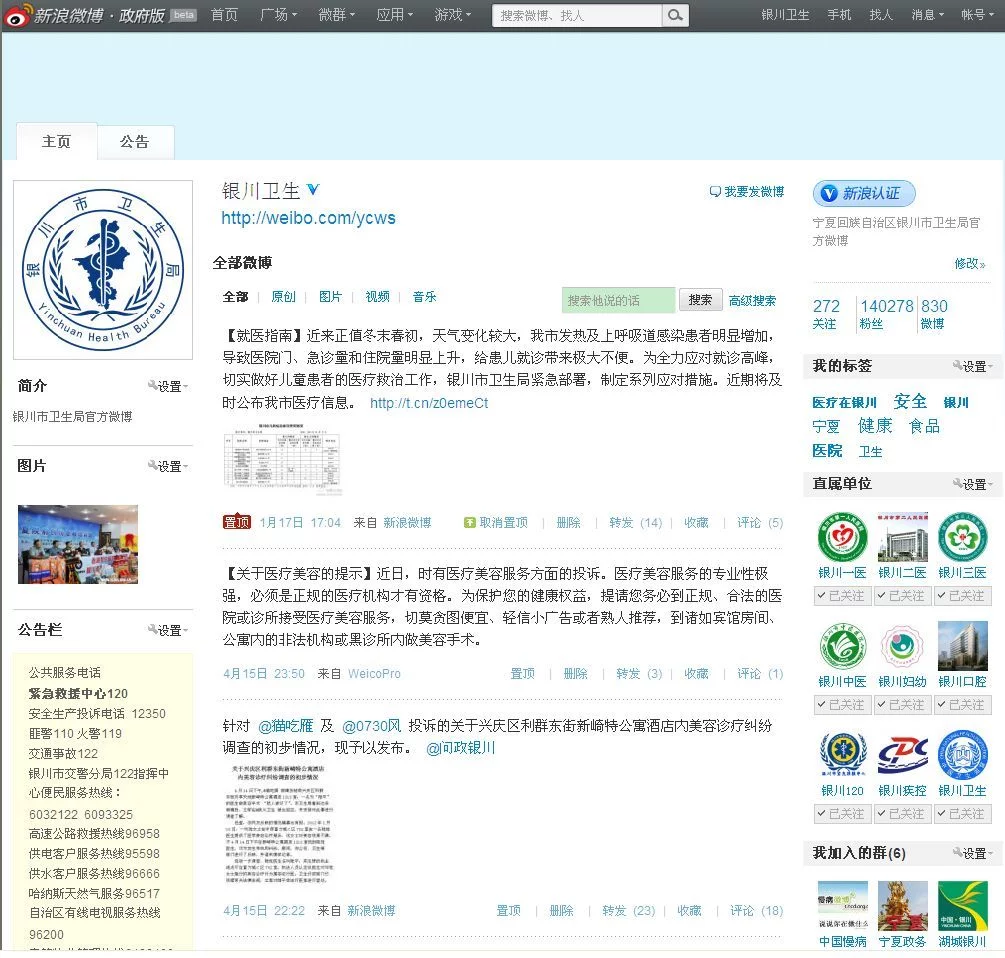Filter weibo by 图片
The image size is (1005, 958).
[331, 297]
